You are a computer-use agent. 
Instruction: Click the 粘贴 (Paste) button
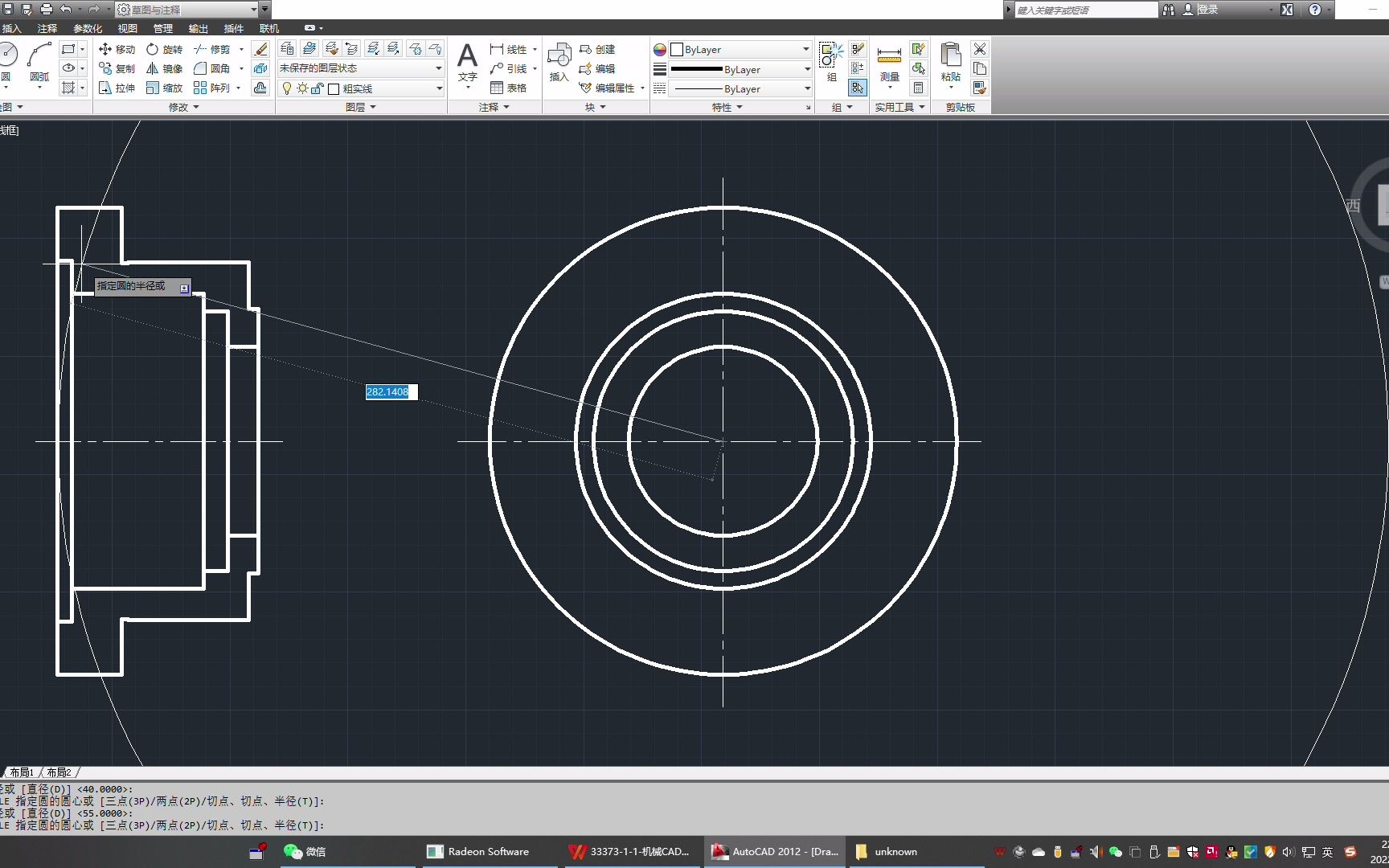coord(951,63)
